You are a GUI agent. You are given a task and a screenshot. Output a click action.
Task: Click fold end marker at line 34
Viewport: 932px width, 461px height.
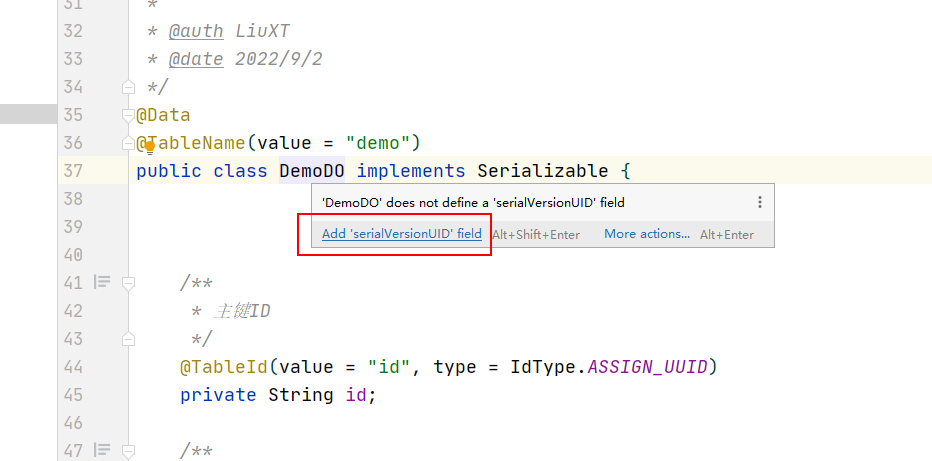coord(128,87)
